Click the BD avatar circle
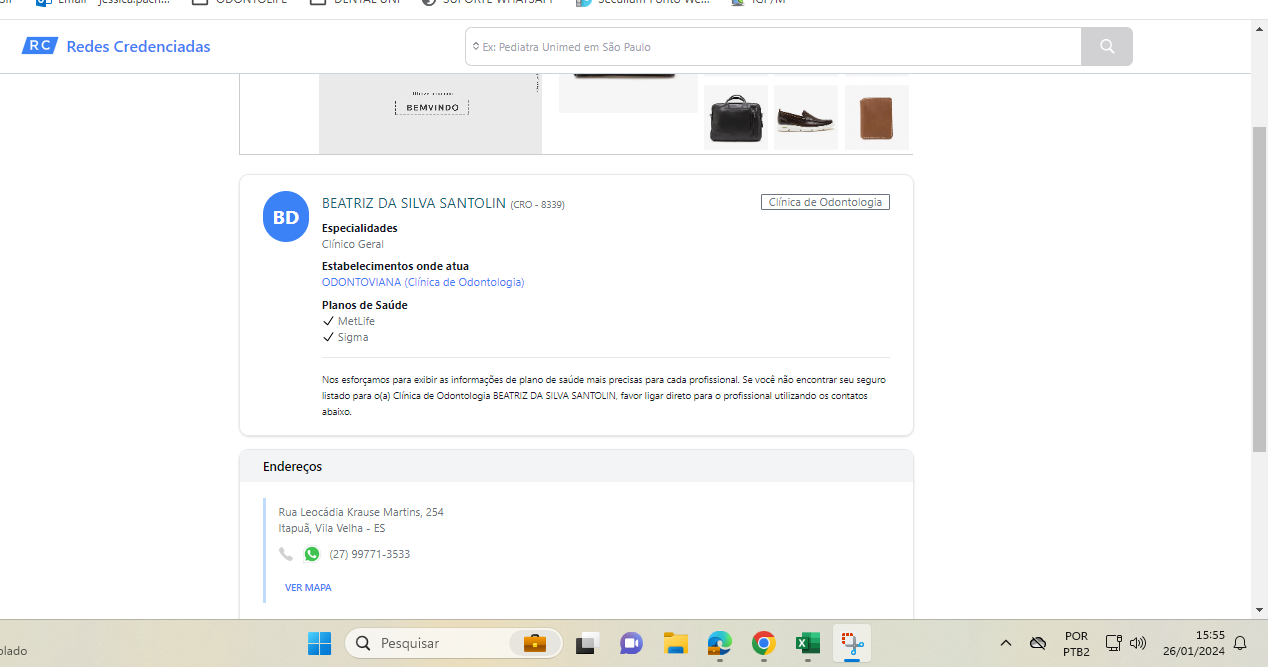The height and width of the screenshot is (667, 1268). click(286, 217)
